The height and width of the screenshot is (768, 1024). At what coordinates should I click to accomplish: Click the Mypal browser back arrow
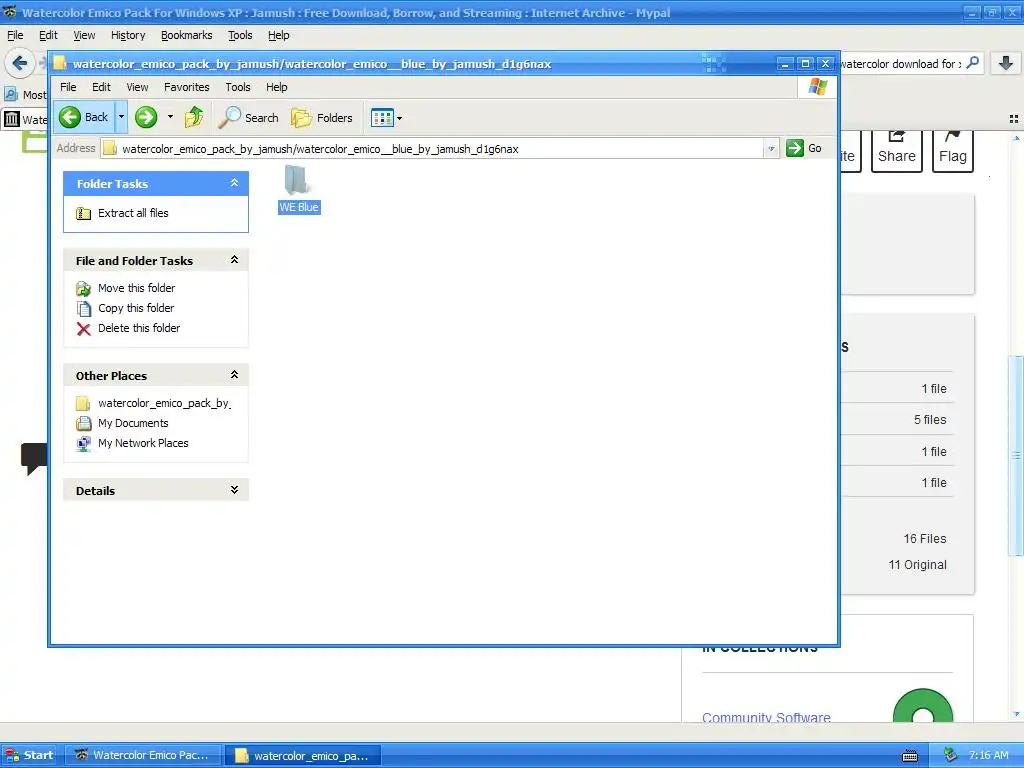pos(20,63)
